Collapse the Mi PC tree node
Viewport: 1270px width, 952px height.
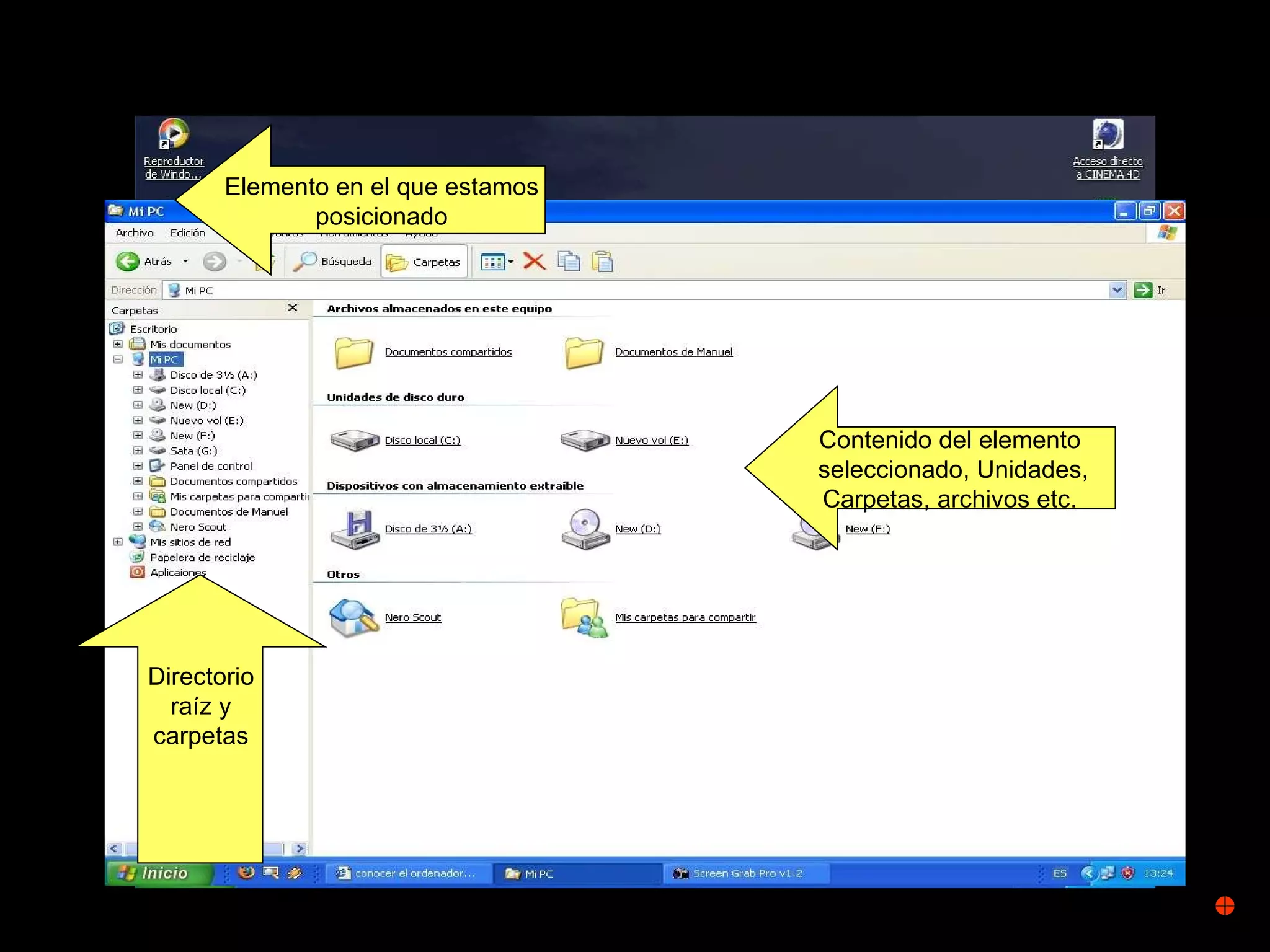pyautogui.click(x=118, y=359)
